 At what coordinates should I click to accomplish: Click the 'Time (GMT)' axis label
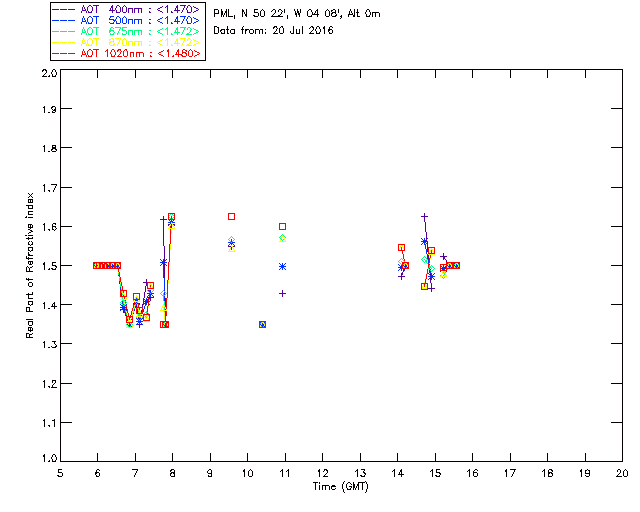click(341, 487)
